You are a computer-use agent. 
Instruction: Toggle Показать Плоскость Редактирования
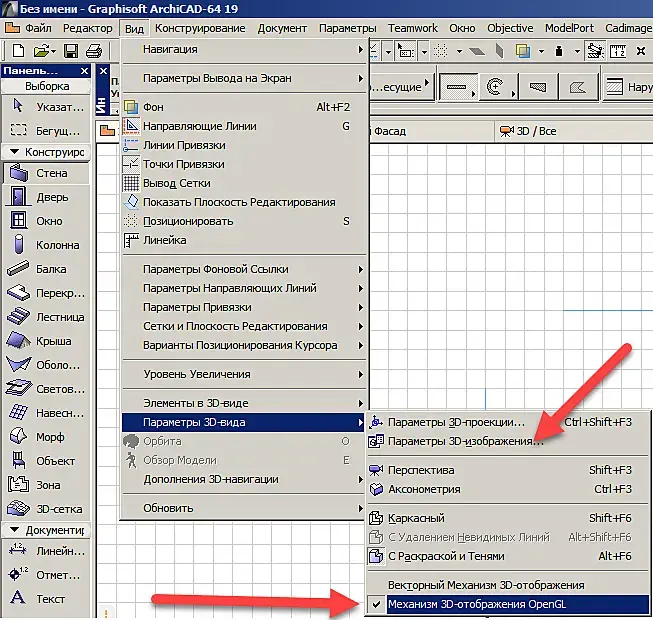244,202
